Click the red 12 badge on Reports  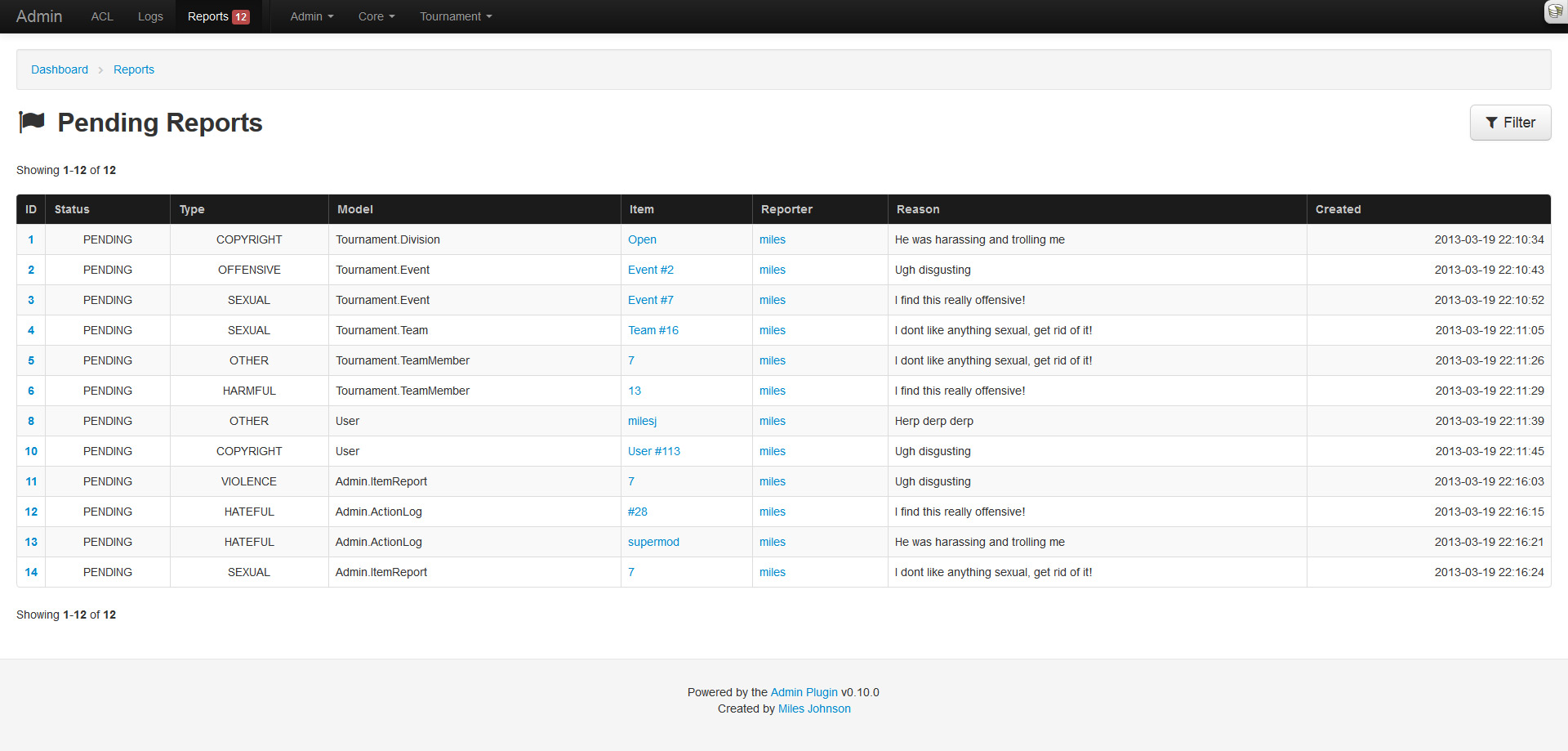[x=241, y=17]
